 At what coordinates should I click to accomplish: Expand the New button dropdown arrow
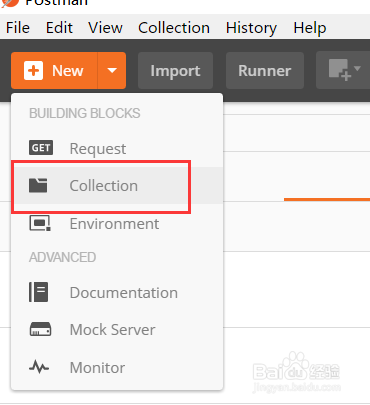[x=112, y=71]
